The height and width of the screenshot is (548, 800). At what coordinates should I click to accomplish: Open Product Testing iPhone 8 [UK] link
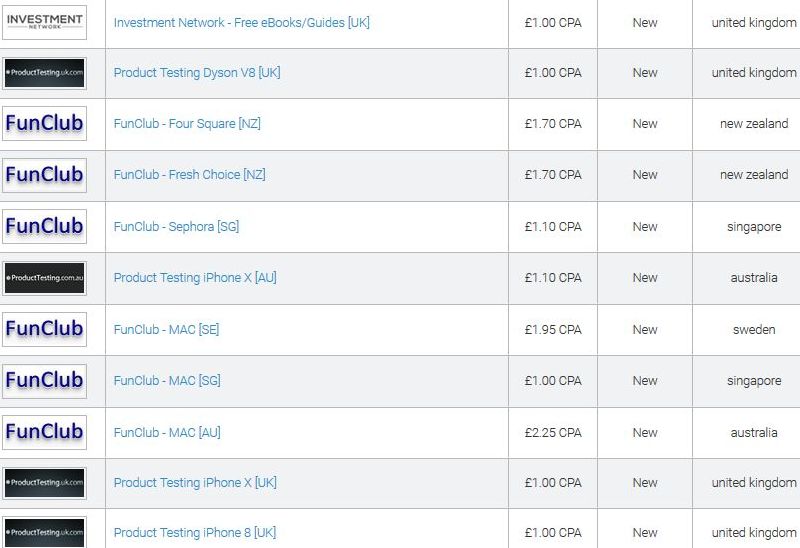click(195, 533)
